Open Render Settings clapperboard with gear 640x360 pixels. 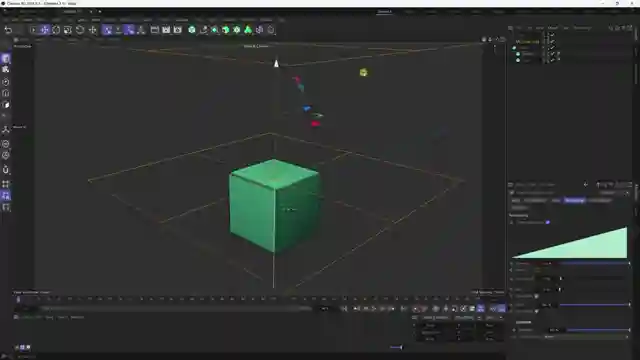pyautogui.click(x=178, y=30)
